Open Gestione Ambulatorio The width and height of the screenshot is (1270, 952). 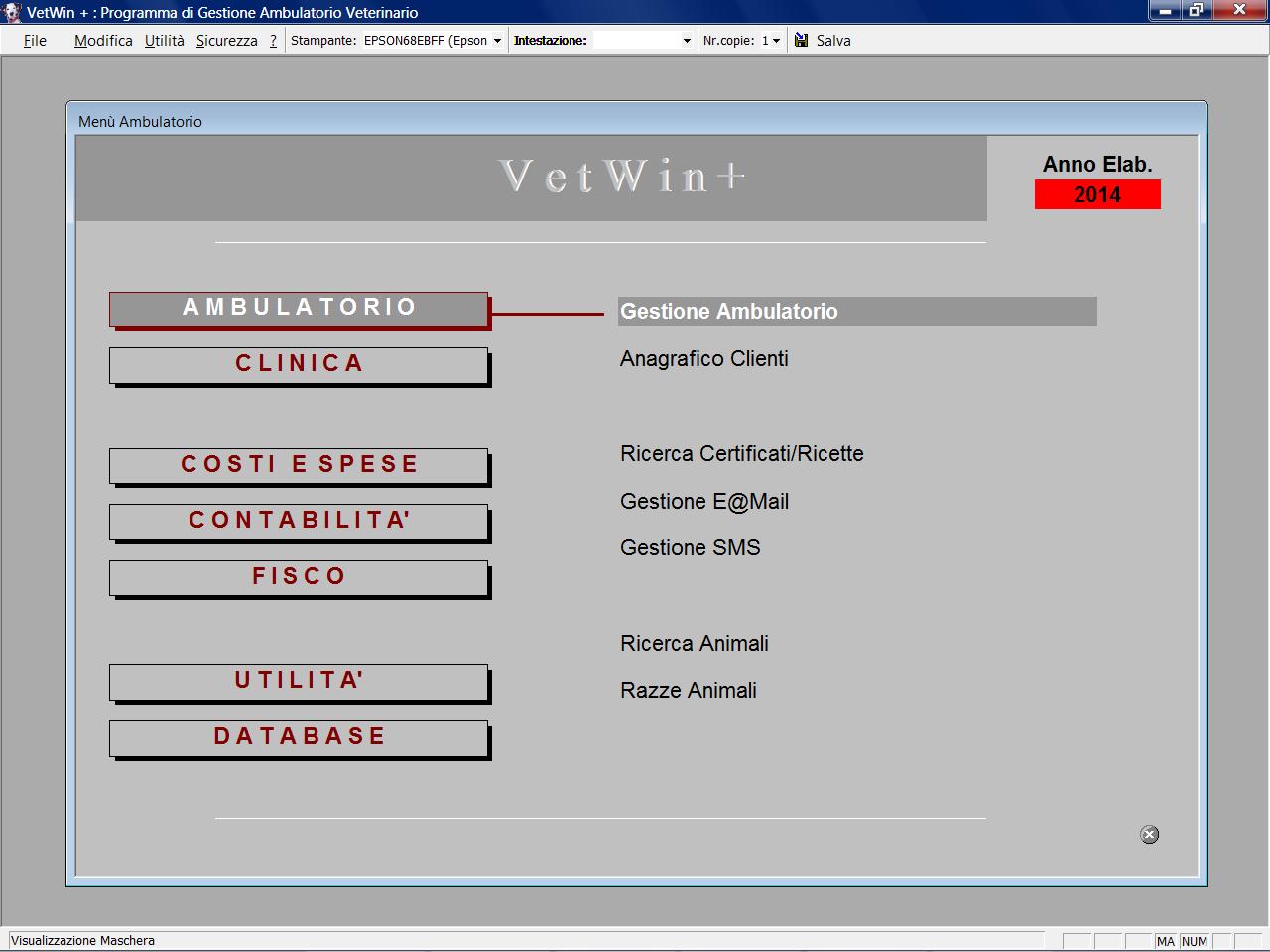(857, 311)
